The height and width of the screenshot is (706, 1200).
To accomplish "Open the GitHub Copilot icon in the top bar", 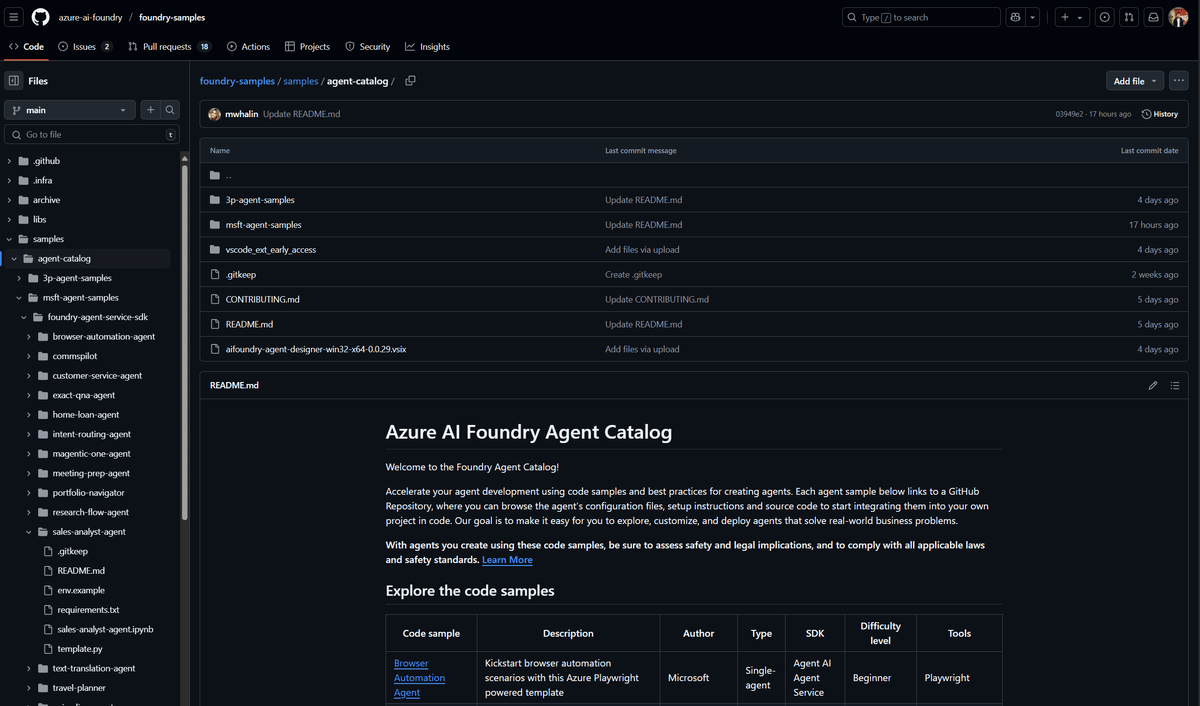I will pos(1015,16).
